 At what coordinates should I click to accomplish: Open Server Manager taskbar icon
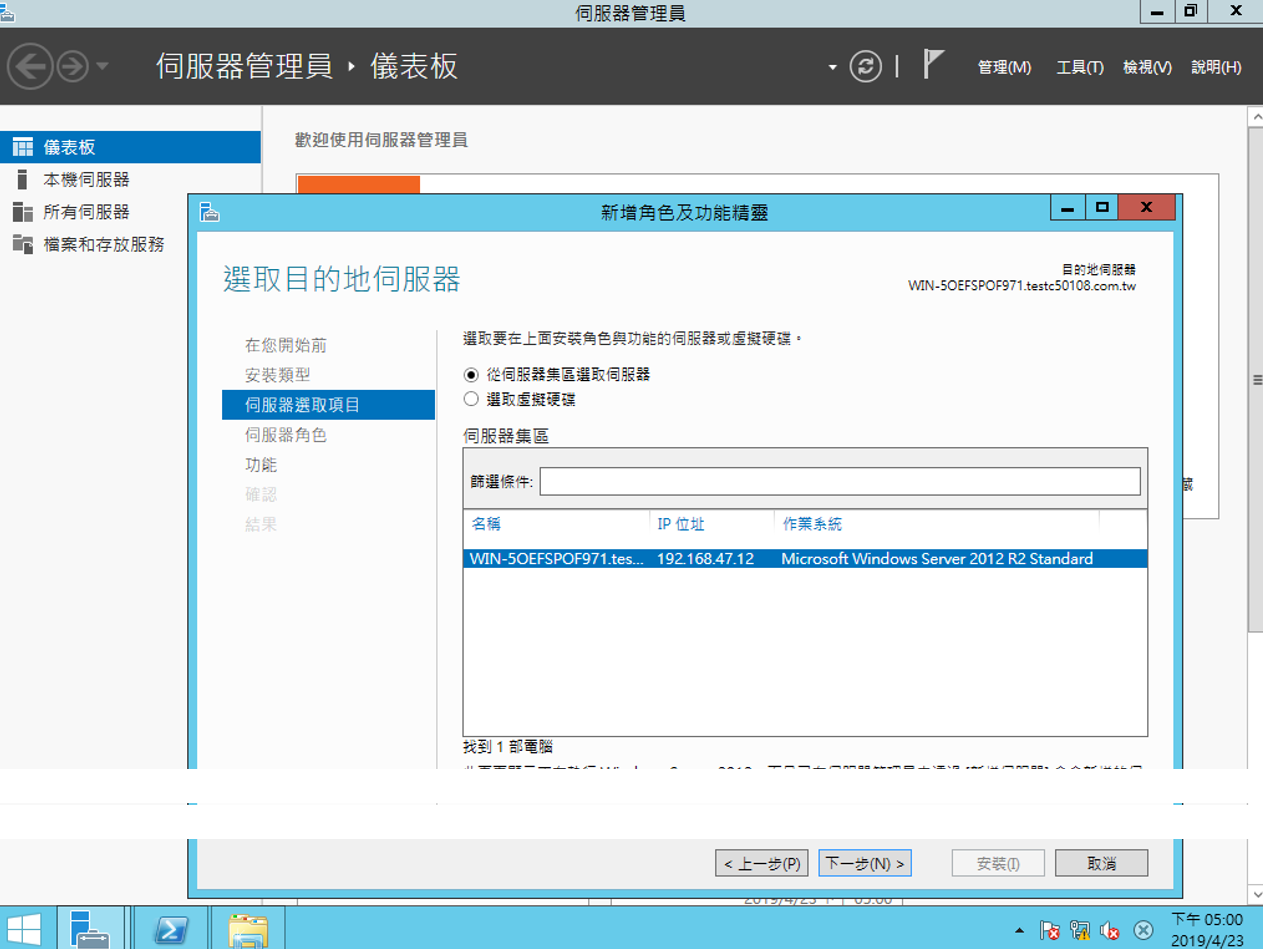[x=91, y=928]
